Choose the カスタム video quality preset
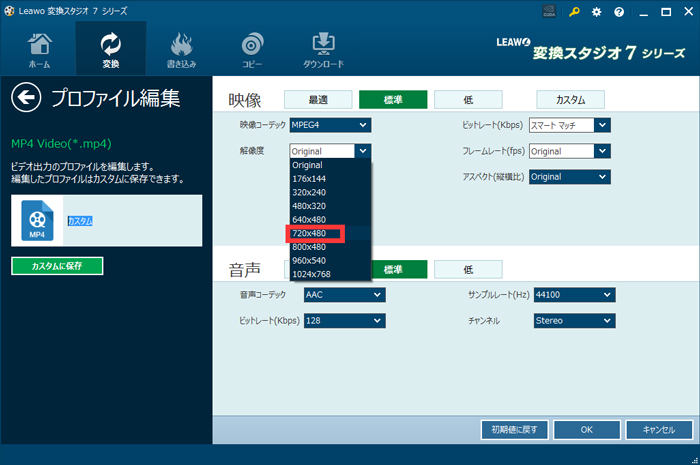 [573, 100]
